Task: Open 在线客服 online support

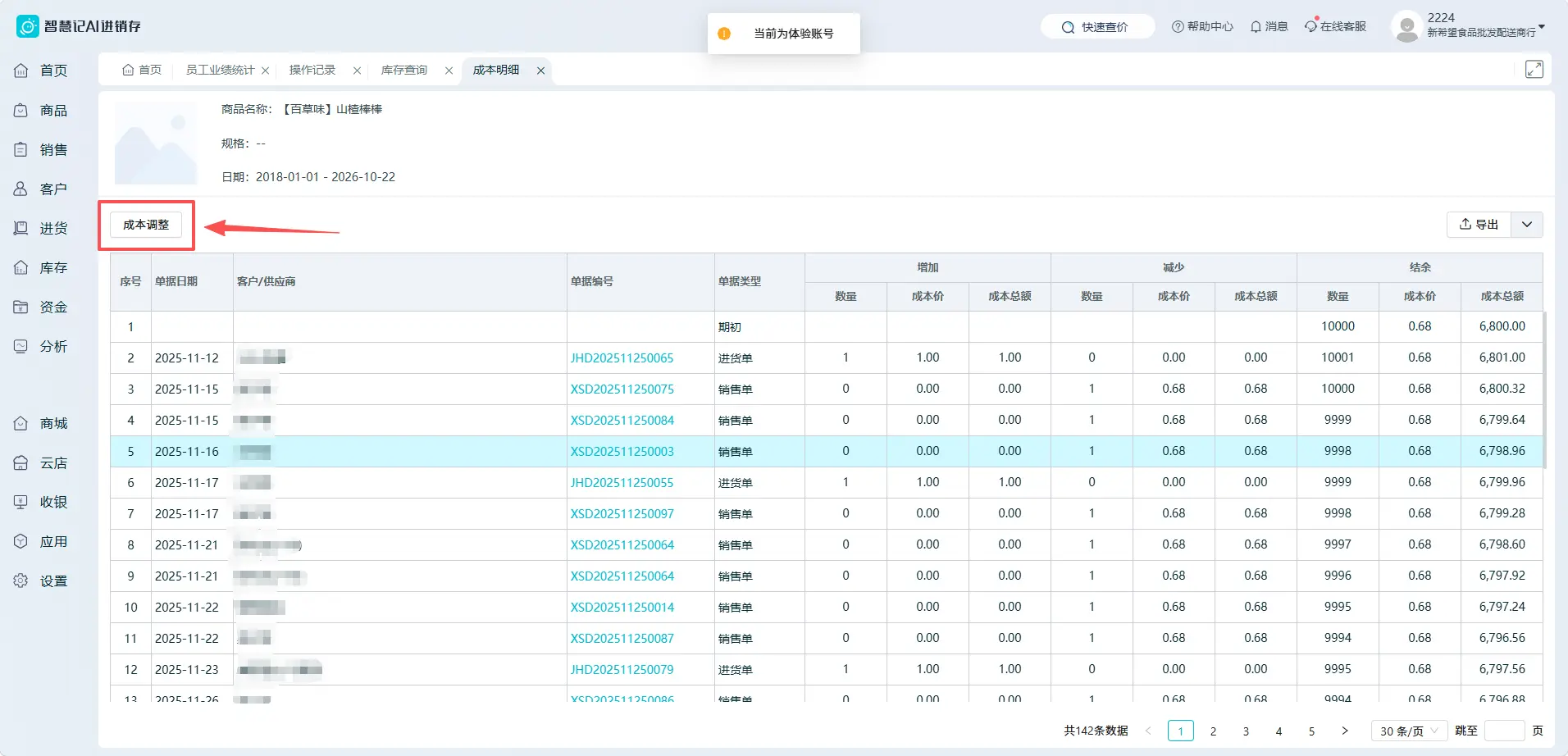Action: (1336, 26)
